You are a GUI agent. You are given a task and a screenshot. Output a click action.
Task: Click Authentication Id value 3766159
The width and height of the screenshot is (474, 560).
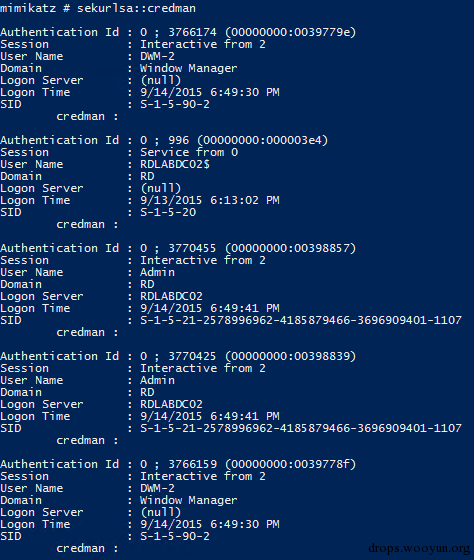(193, 464)
